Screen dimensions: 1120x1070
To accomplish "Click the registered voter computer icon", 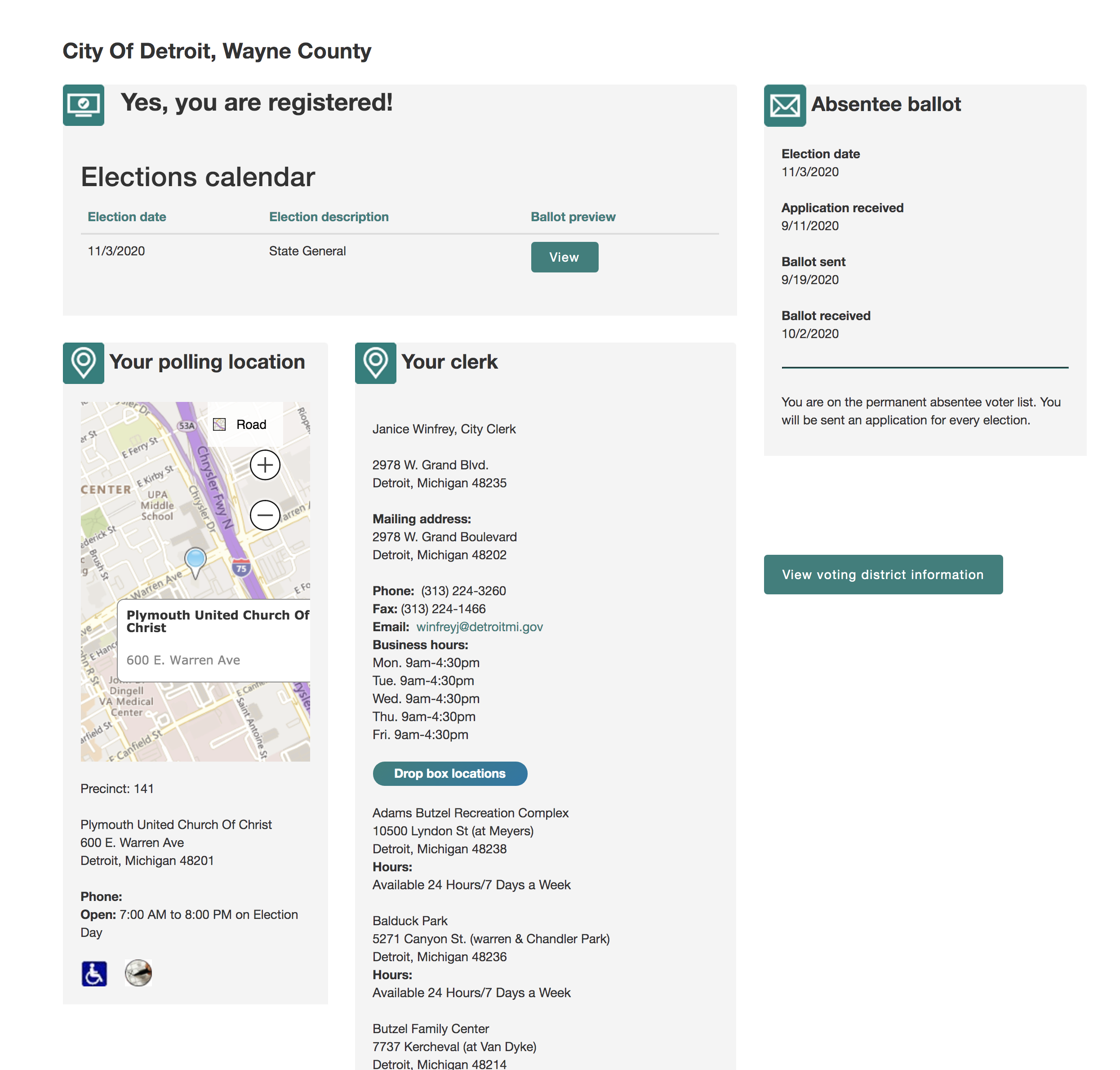I will coord(83,105).
